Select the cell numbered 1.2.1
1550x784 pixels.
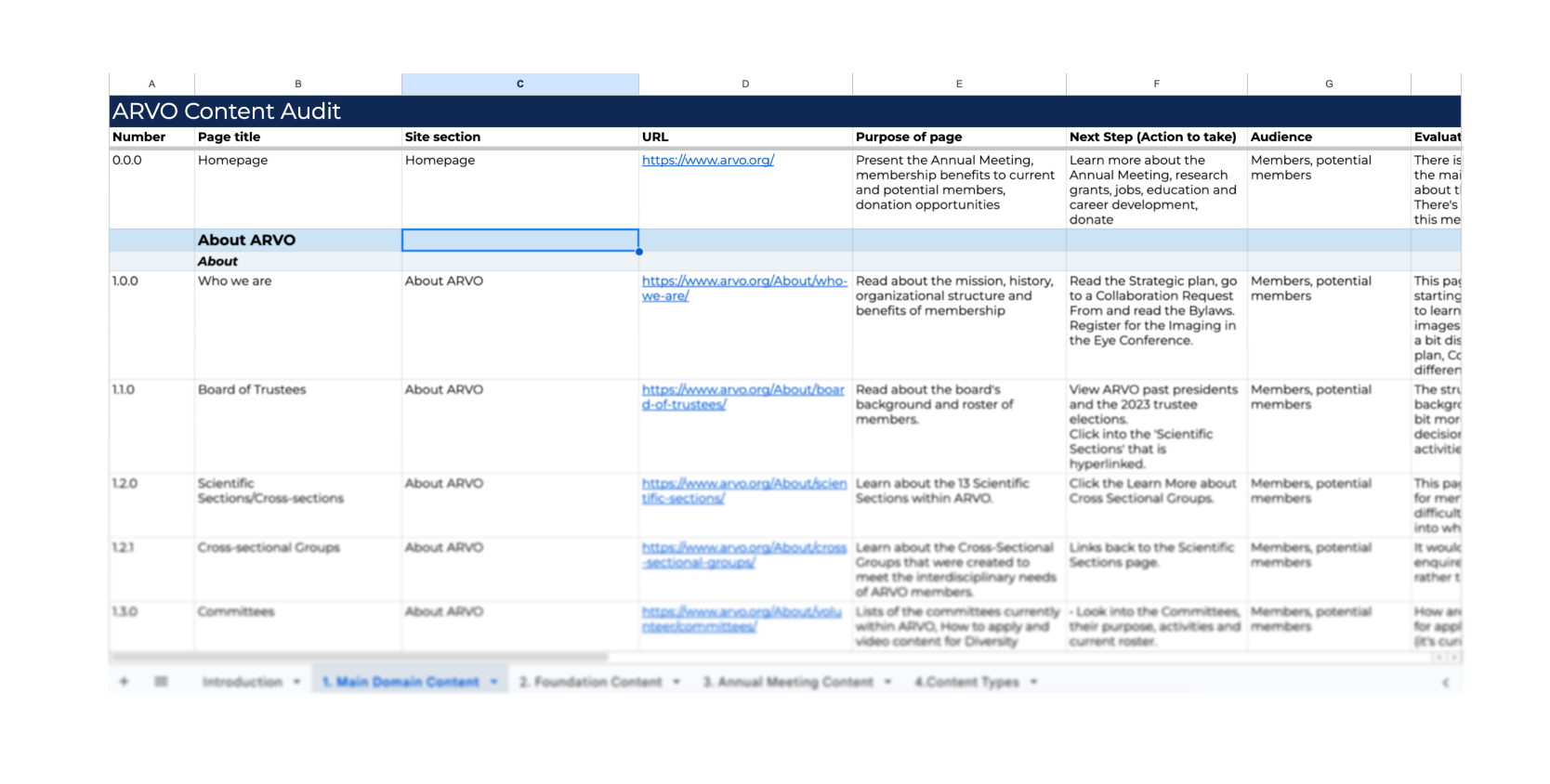pyautogui.click(x=152, y=569)
